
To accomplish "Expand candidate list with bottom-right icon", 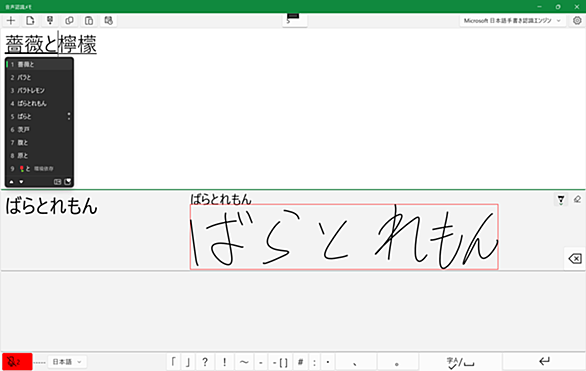I will click(x=68, y=182).
